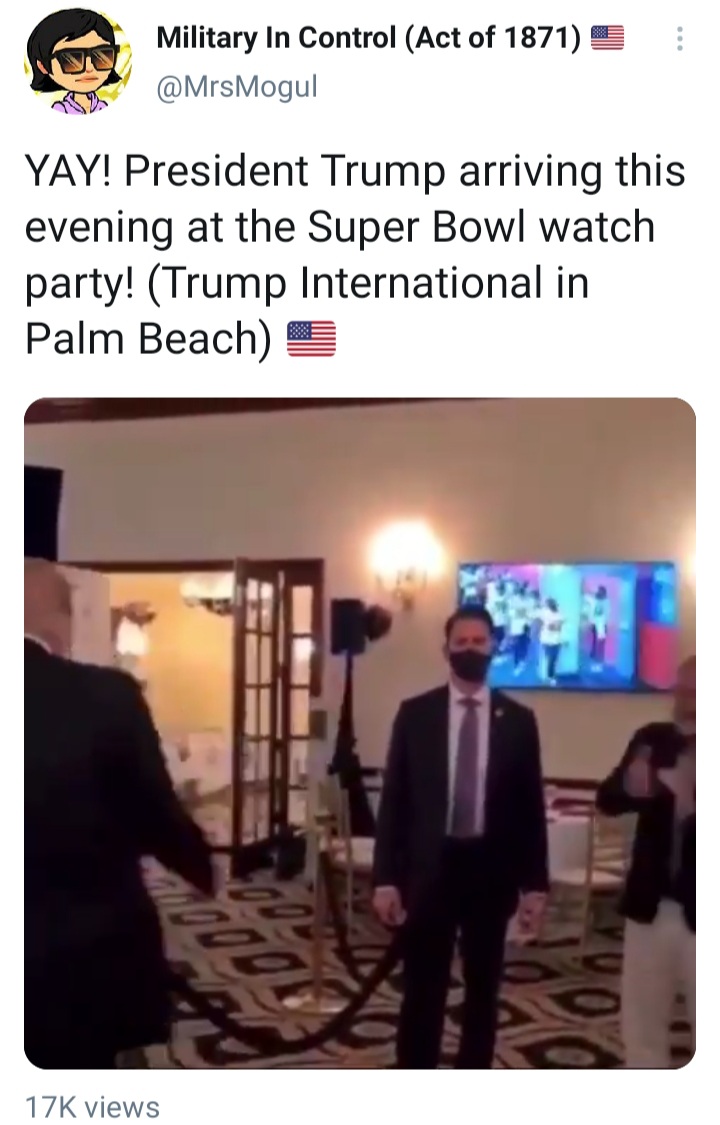Select the 'YAY! President Trump arriving this' text line

[355, 172]
